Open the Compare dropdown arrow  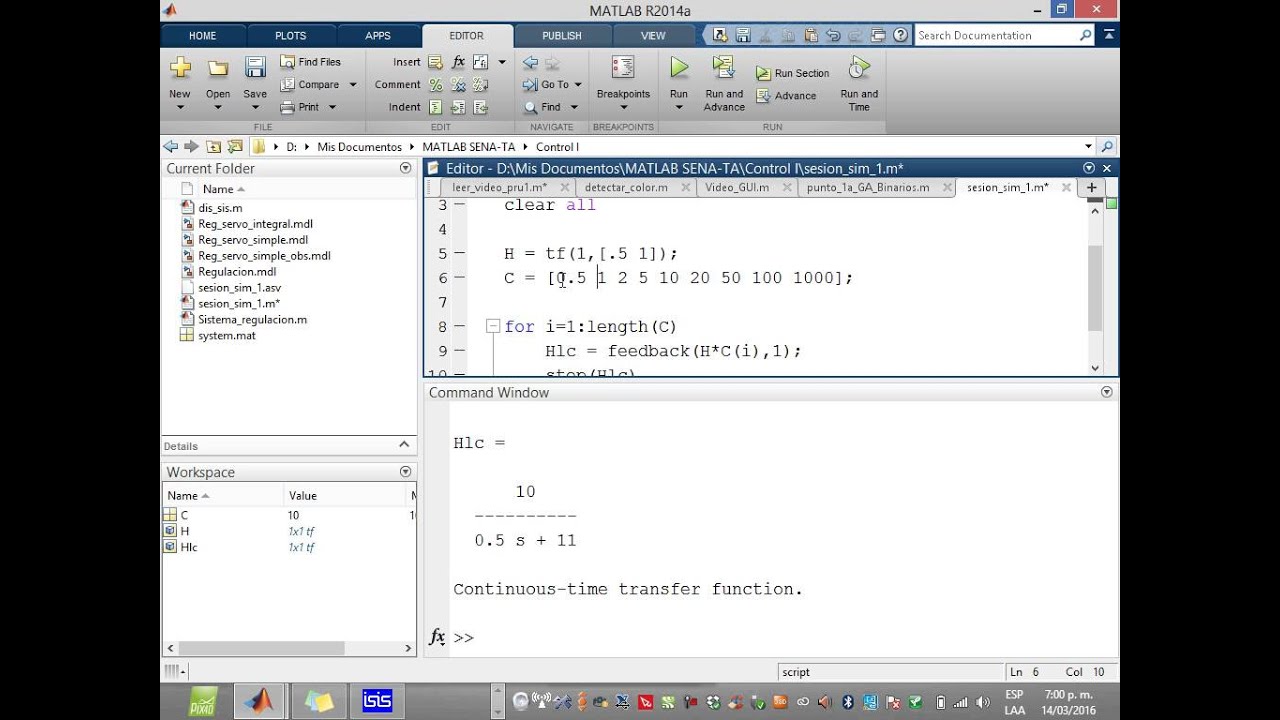pyautogui.click(x=352, y=85)
